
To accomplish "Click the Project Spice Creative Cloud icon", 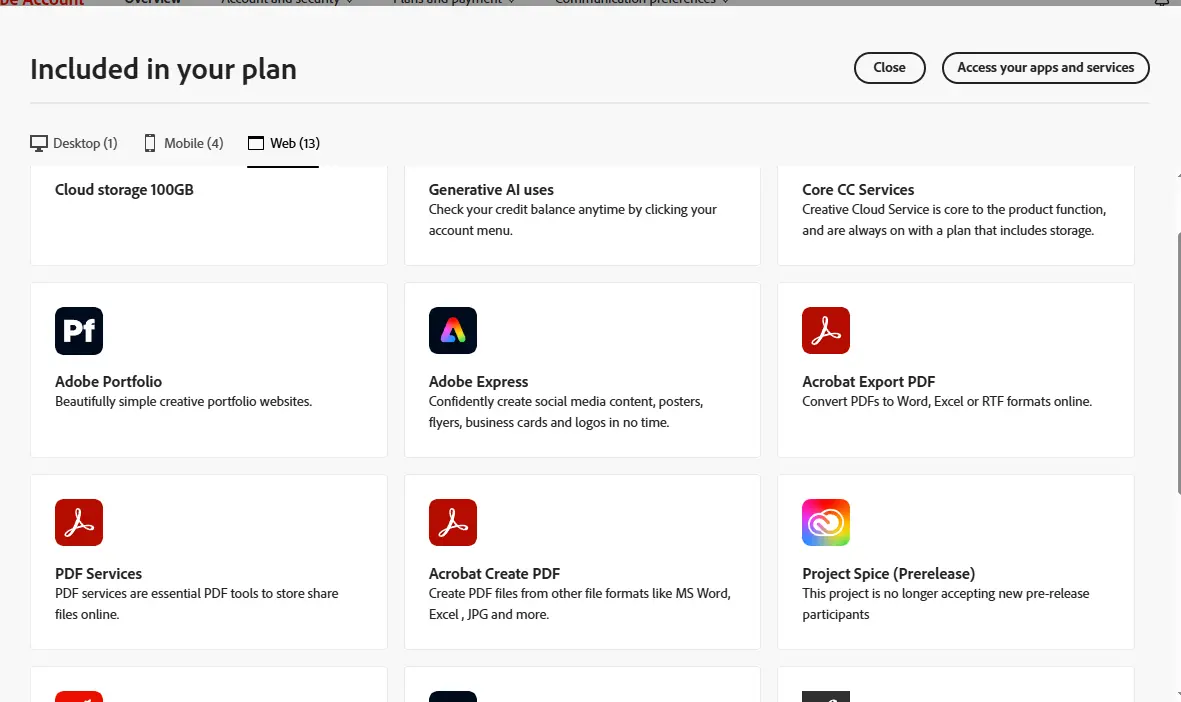I will [x=825, y=523].
